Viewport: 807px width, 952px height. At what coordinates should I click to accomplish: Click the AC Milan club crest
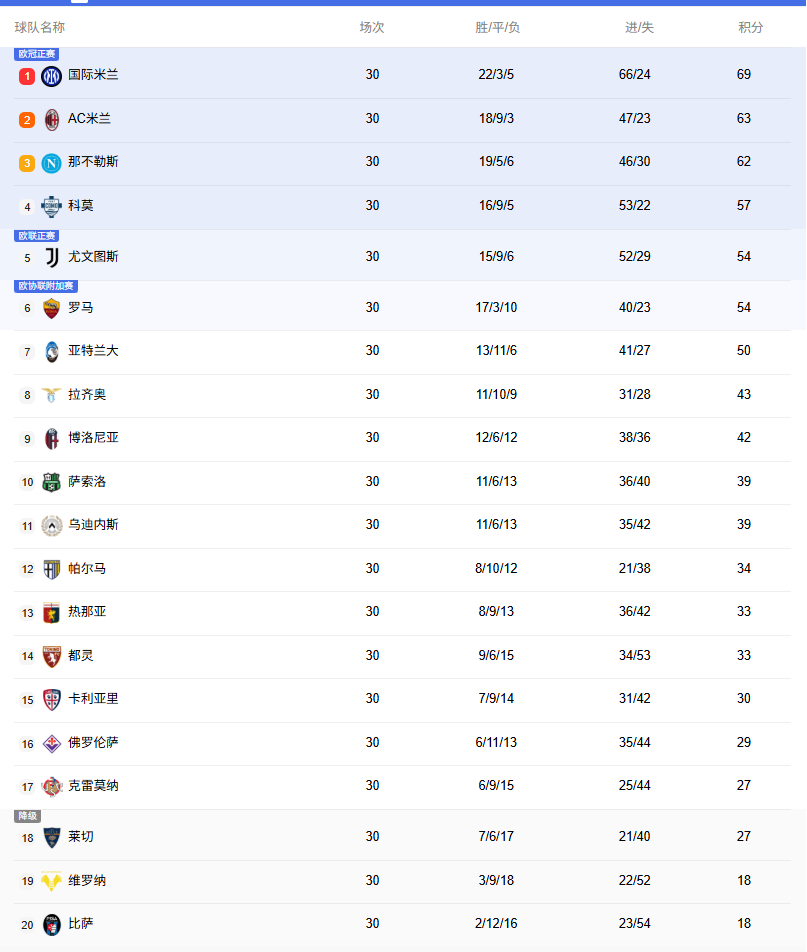(x=52, y=120)
